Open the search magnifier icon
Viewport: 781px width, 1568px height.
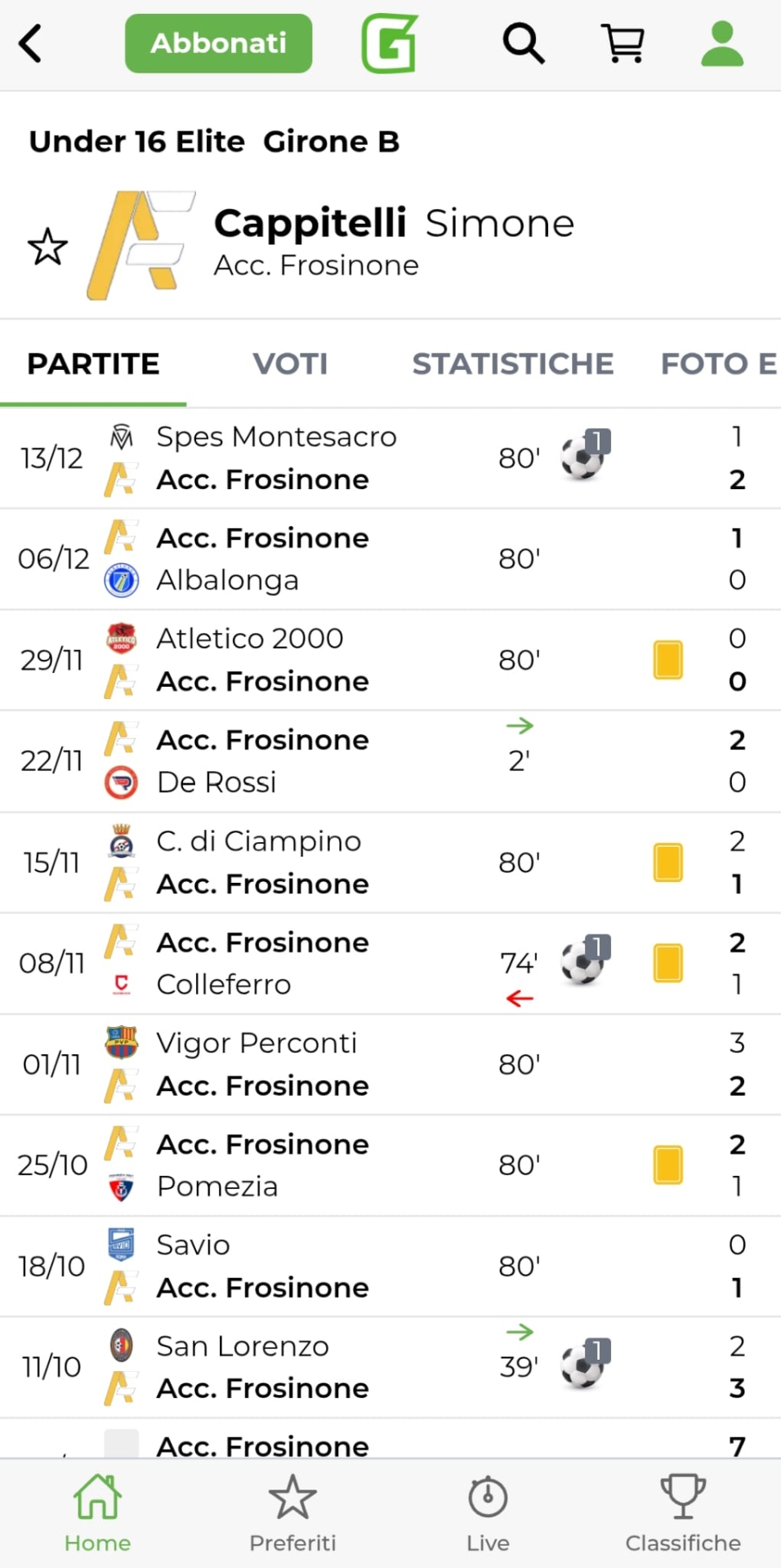[x=523, y=43]
